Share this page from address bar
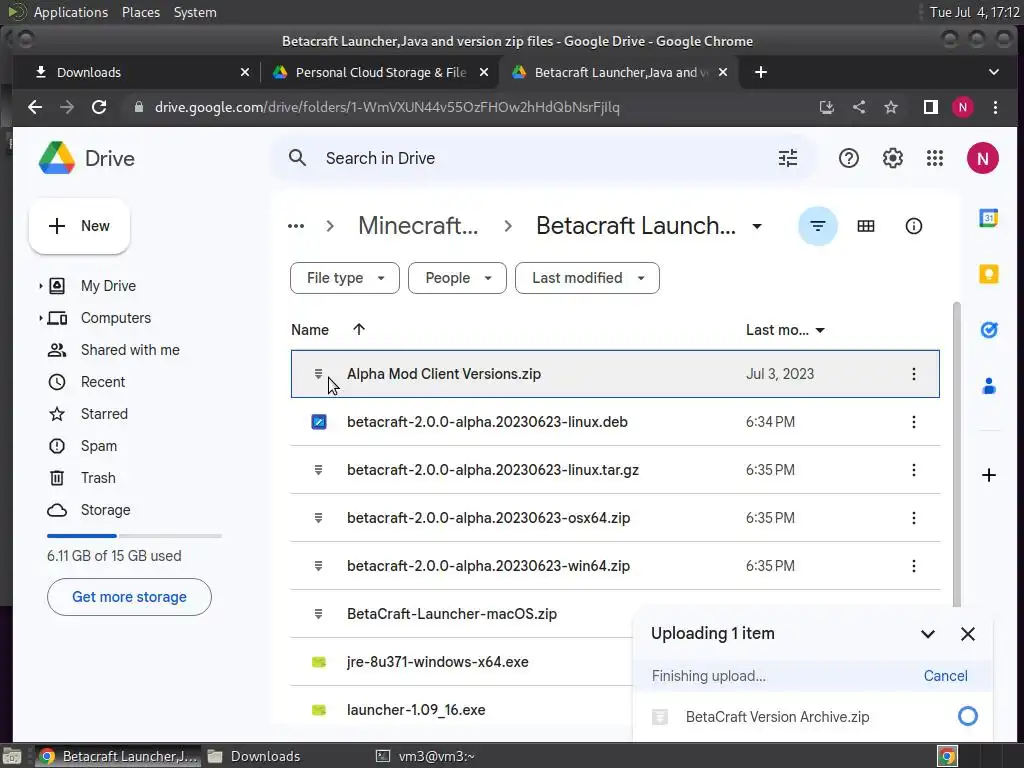Image resolution: width=1024 pixels, height=768 pixels. (x=859, y=107)
